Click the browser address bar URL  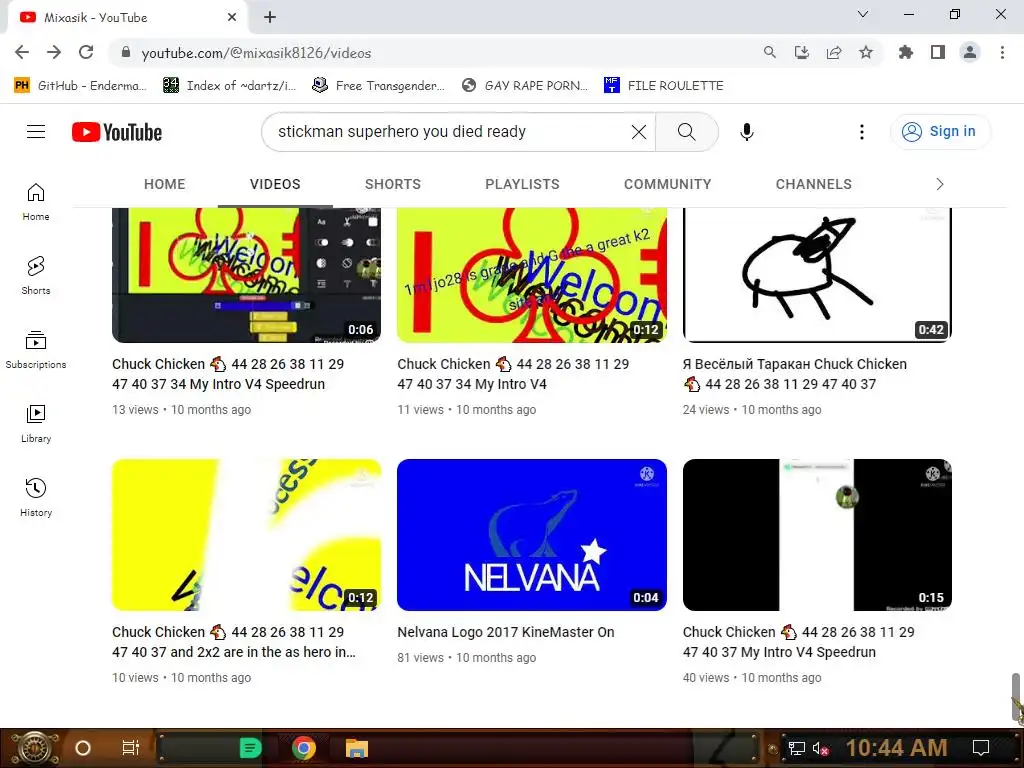(x=256, y=53)
